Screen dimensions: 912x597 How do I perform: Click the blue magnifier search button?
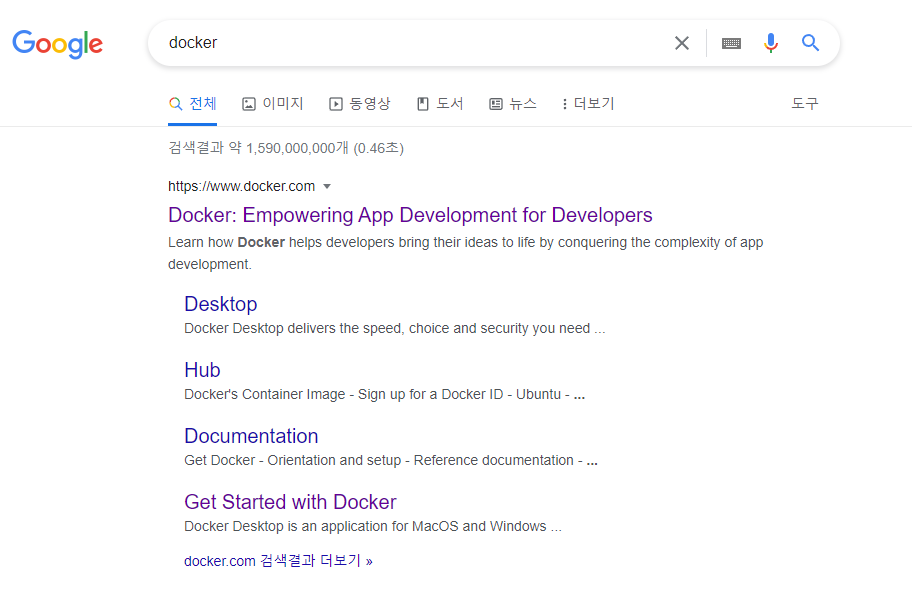pos(810,42)
